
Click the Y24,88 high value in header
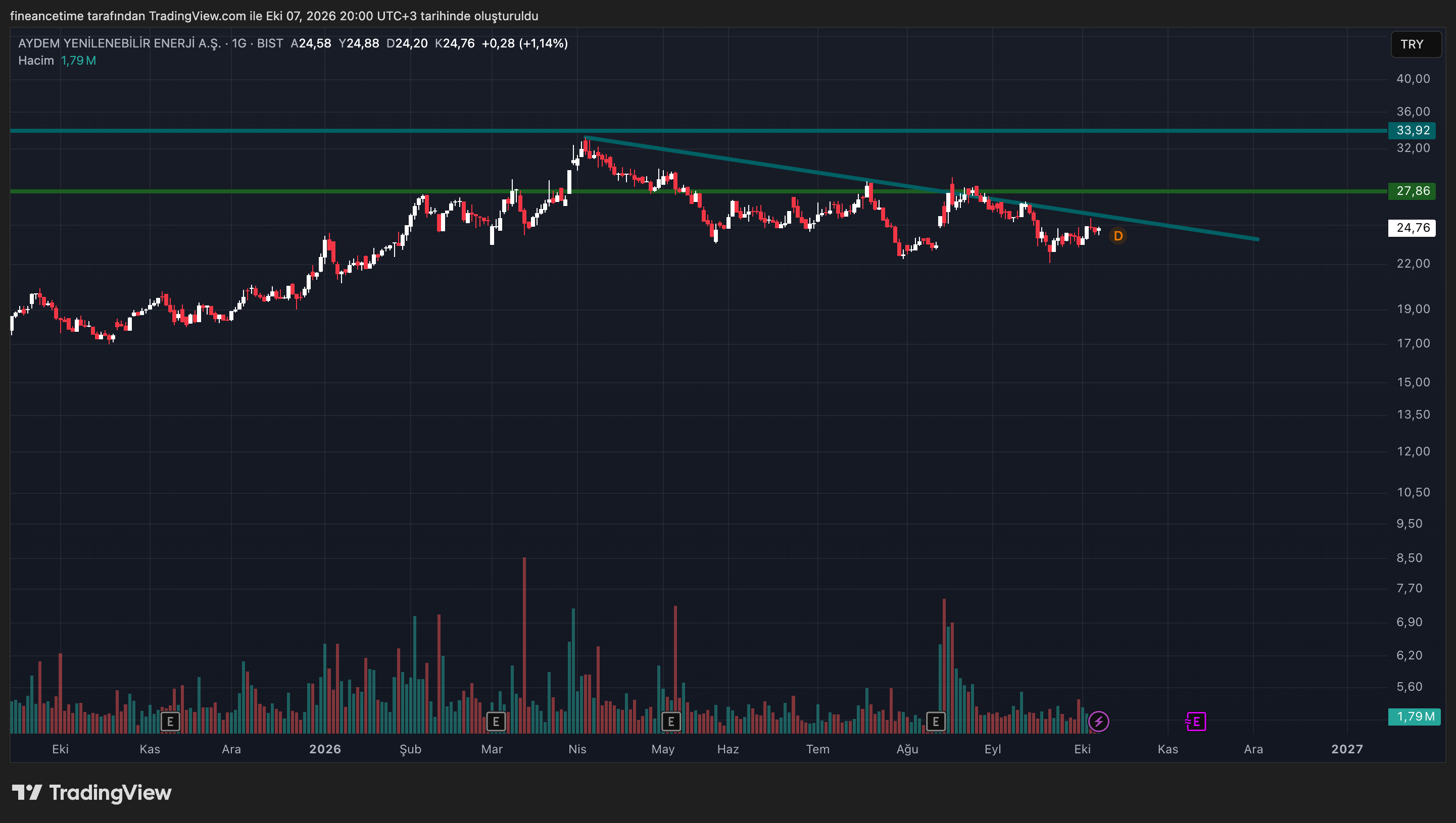(359, 43)
